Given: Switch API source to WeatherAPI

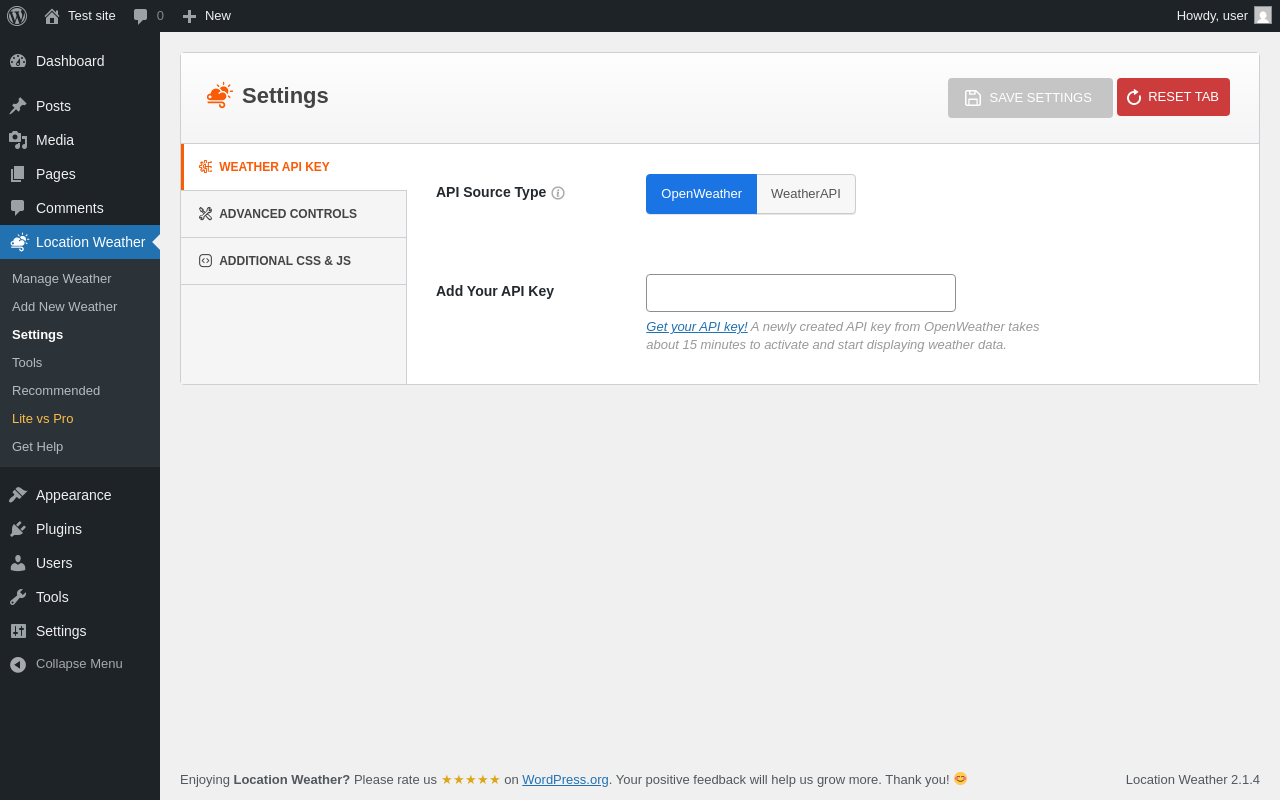Looking at the screenshot, I should coord(805,194).
